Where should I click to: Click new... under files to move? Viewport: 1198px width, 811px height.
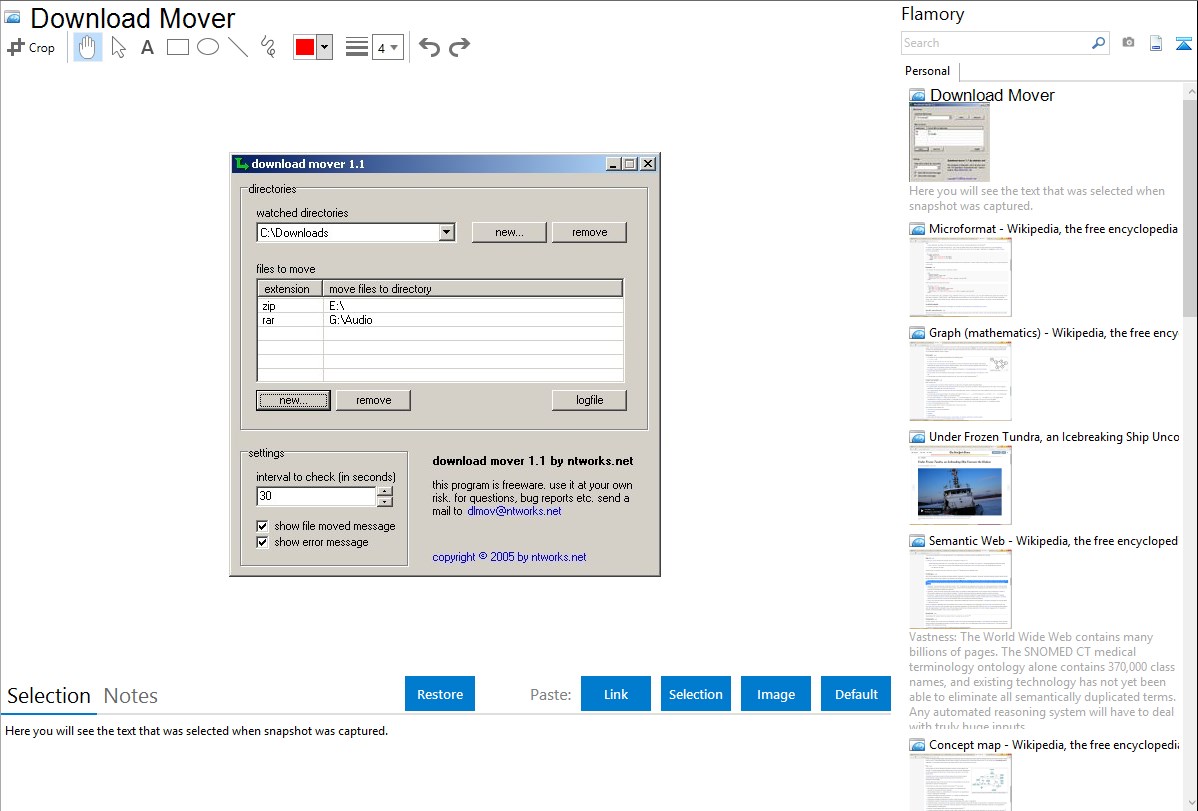pos(293,400)
